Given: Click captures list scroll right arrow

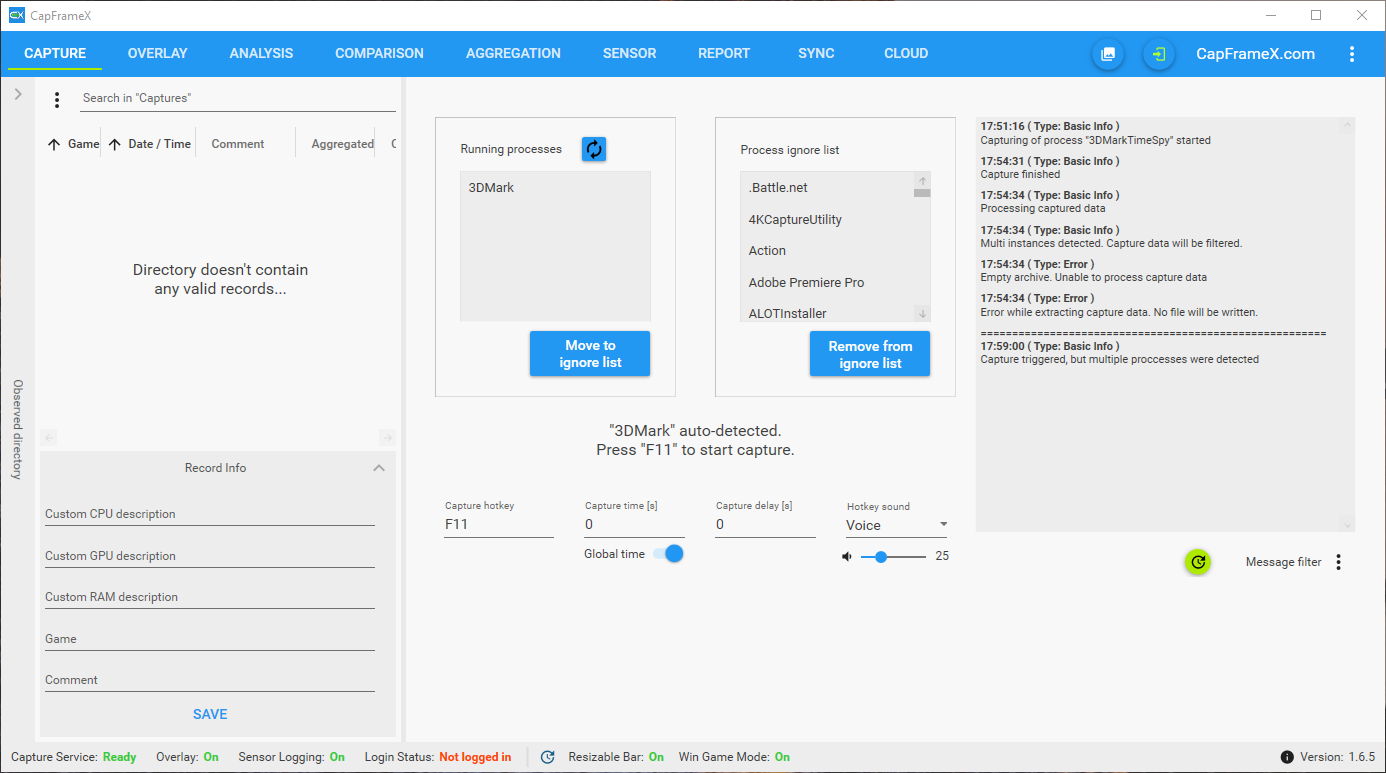Looking at the screenshot, I should click(x=388, y=438).
